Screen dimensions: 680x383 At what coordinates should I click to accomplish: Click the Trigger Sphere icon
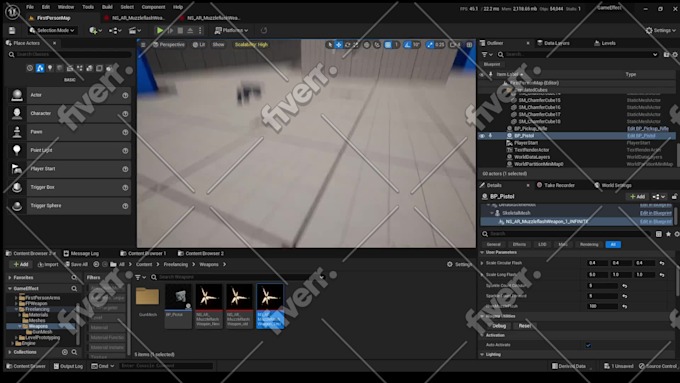tap(17, 206)
